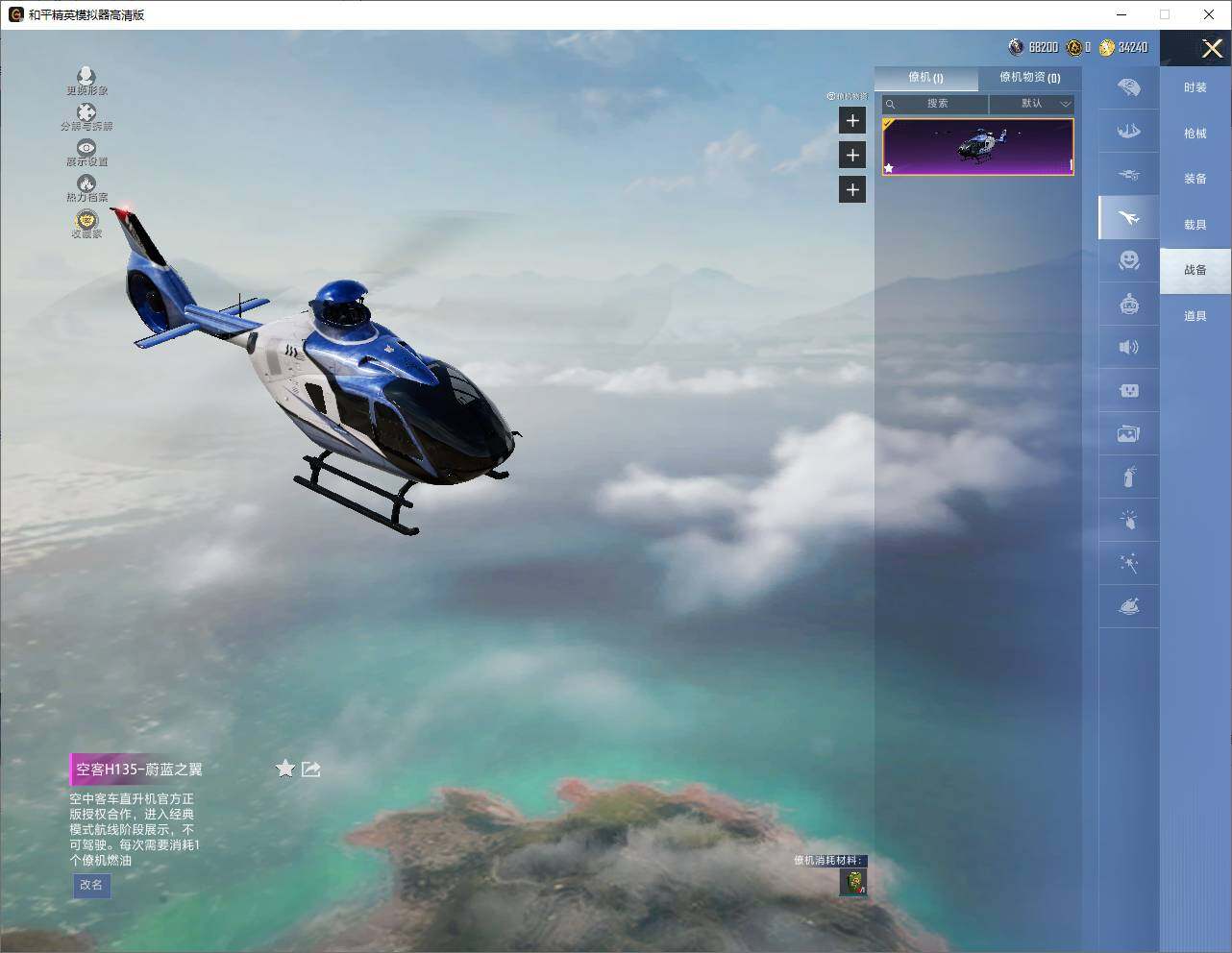
Task: Favorite the helicopter with the star icon
Action: pyautogui.click(x=285, y=769)
